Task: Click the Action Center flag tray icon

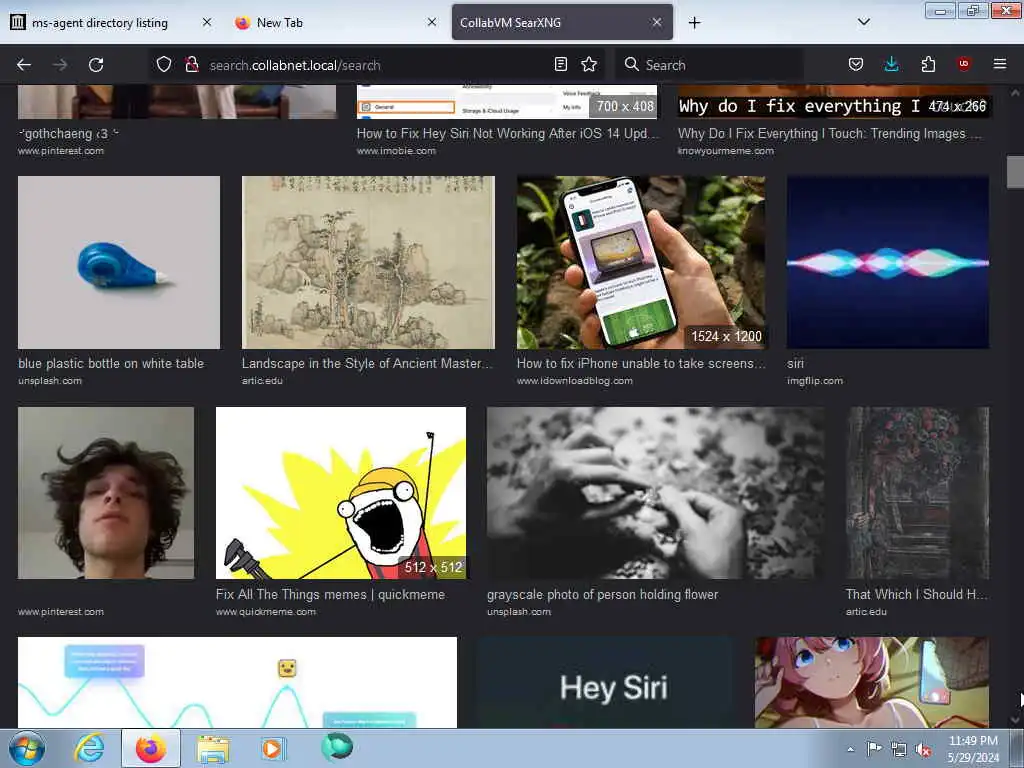Action: (x=874, y=749)
